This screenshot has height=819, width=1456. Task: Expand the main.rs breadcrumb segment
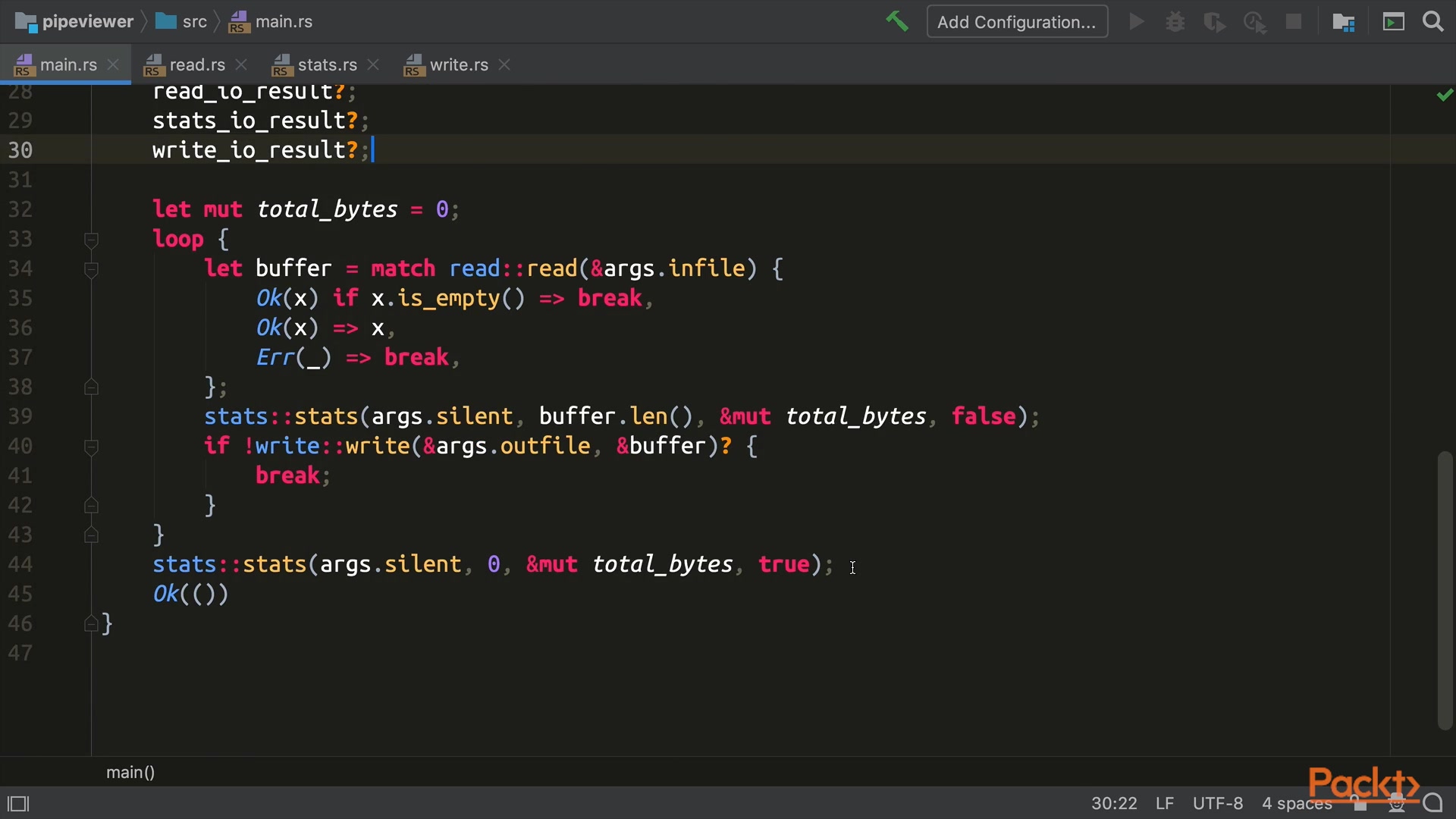coord(283,21)
